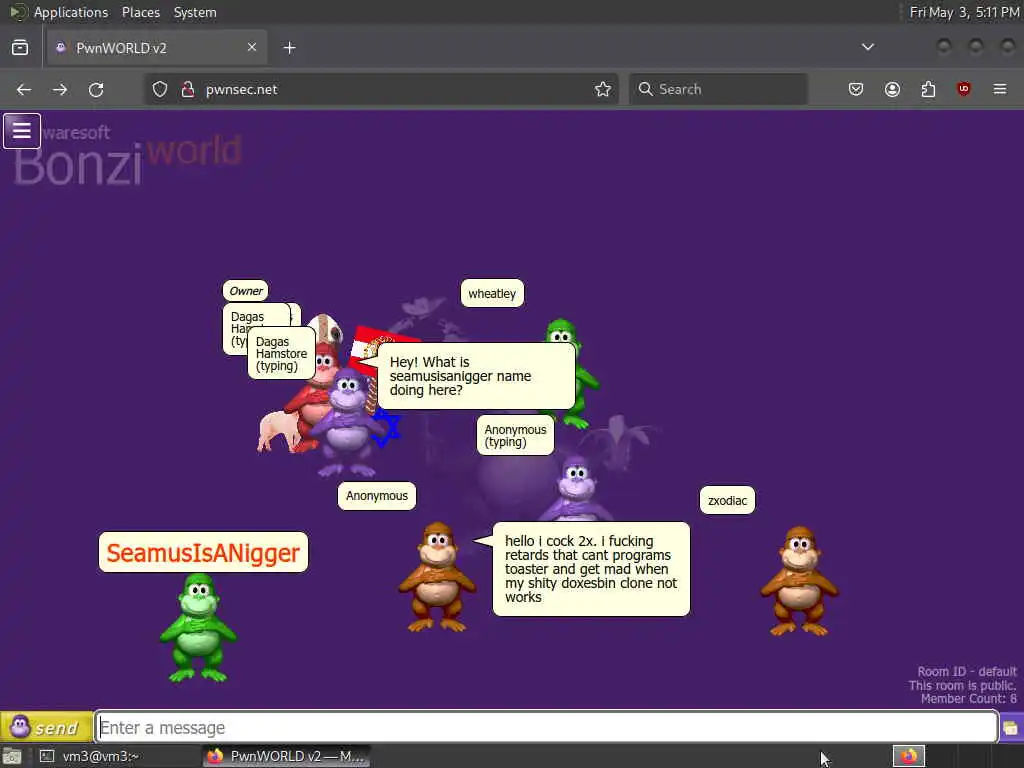Screen dimensions: 1024x768
Task: Open the tracking protection shield icon
Action: (160, 89)
